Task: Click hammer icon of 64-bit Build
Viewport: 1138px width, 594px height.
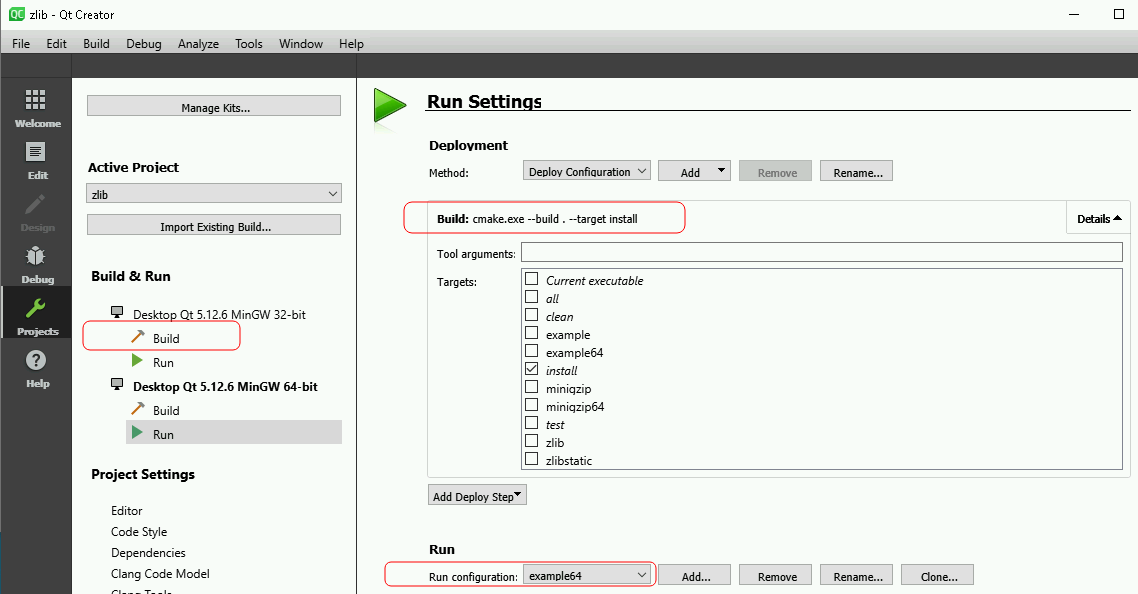Action: tap(138, 409)
